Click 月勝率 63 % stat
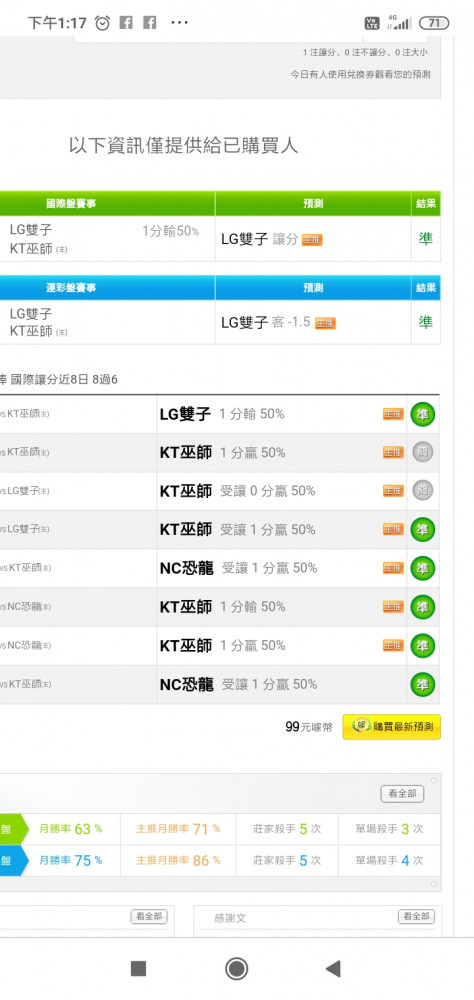Viewport: 474px width, 1000px height. coord(70,829)
